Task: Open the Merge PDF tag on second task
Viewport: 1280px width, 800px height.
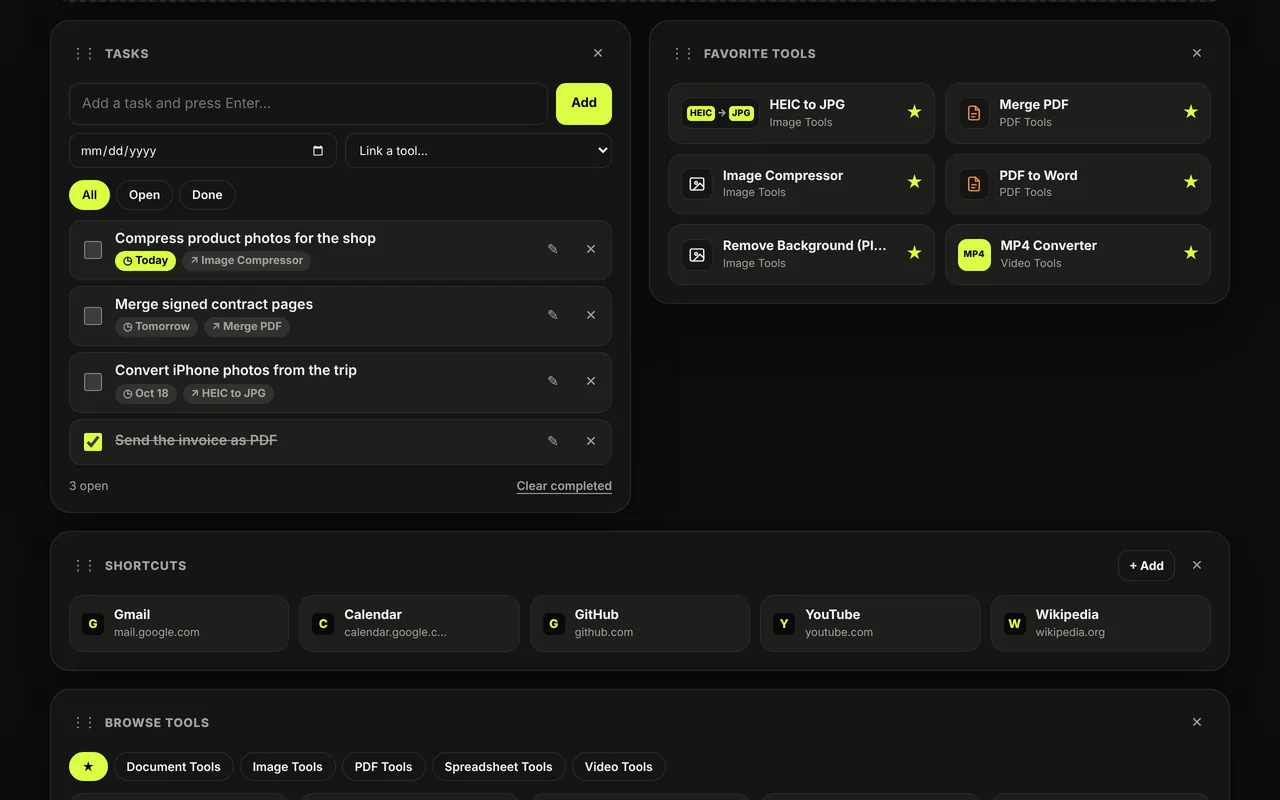Action: point(247,327)
